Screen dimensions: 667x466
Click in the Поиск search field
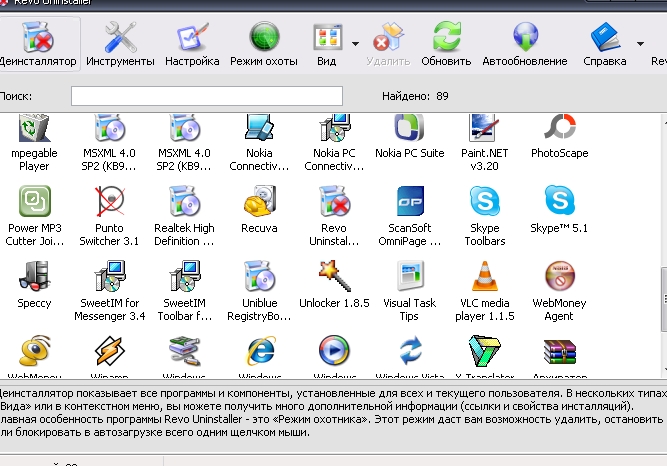(206, 96)
